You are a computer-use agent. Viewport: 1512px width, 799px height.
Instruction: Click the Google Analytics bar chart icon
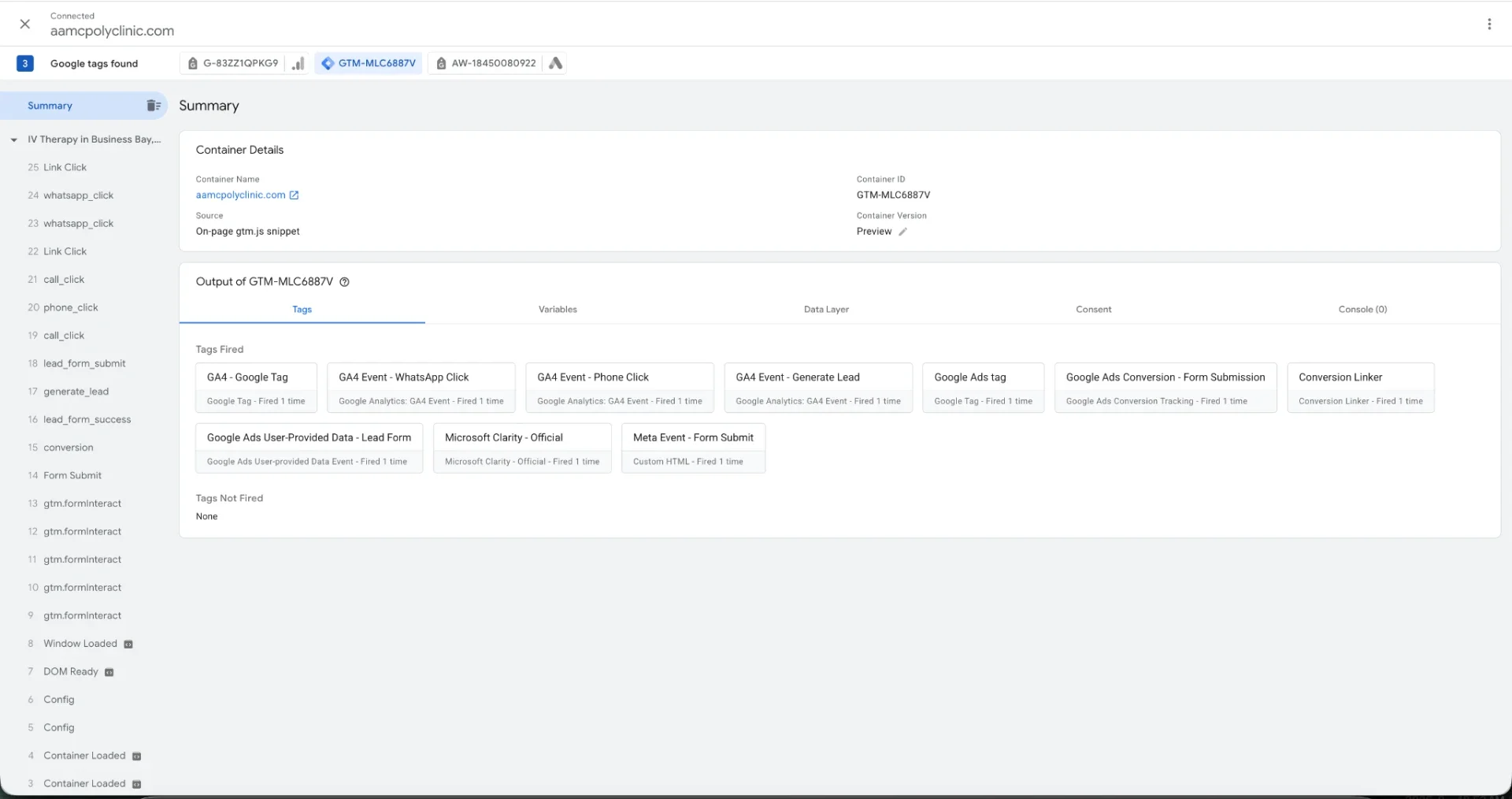(298, 64)
